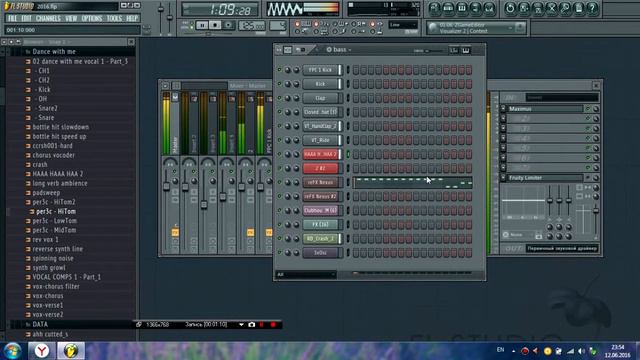
Task: Click the stop square icon in recorder bar
Action: pyautogui.click(x=262, y=324)
